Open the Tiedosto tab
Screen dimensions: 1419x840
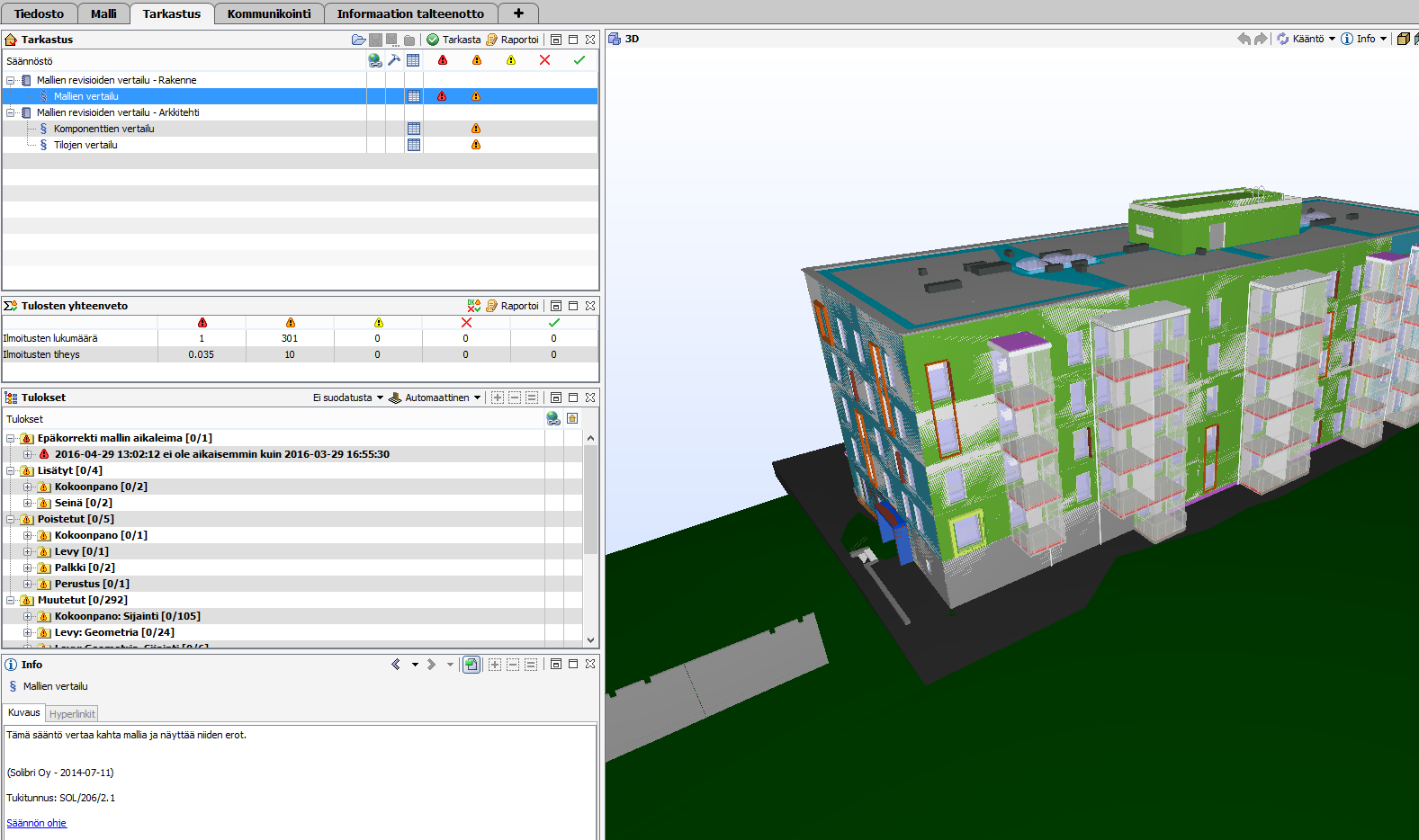[39, 13]
